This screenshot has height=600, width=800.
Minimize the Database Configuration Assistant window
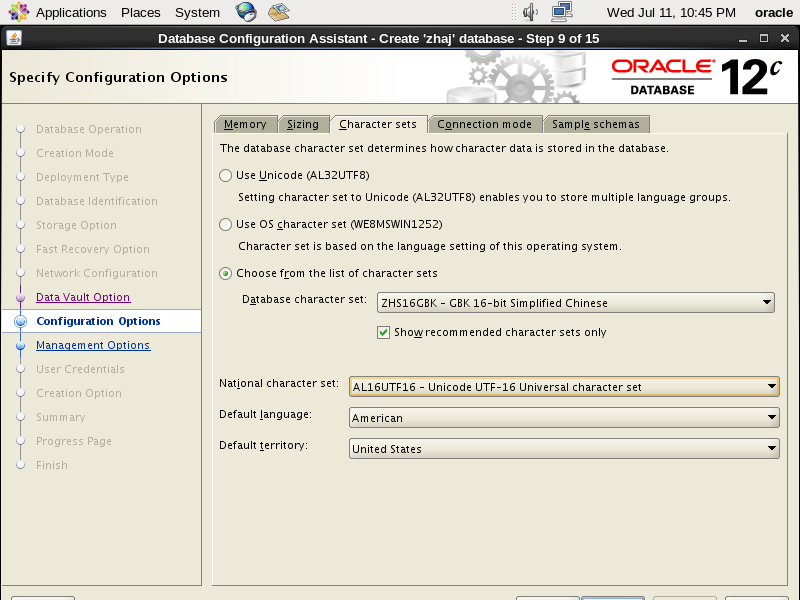click(x=743, y=39)
